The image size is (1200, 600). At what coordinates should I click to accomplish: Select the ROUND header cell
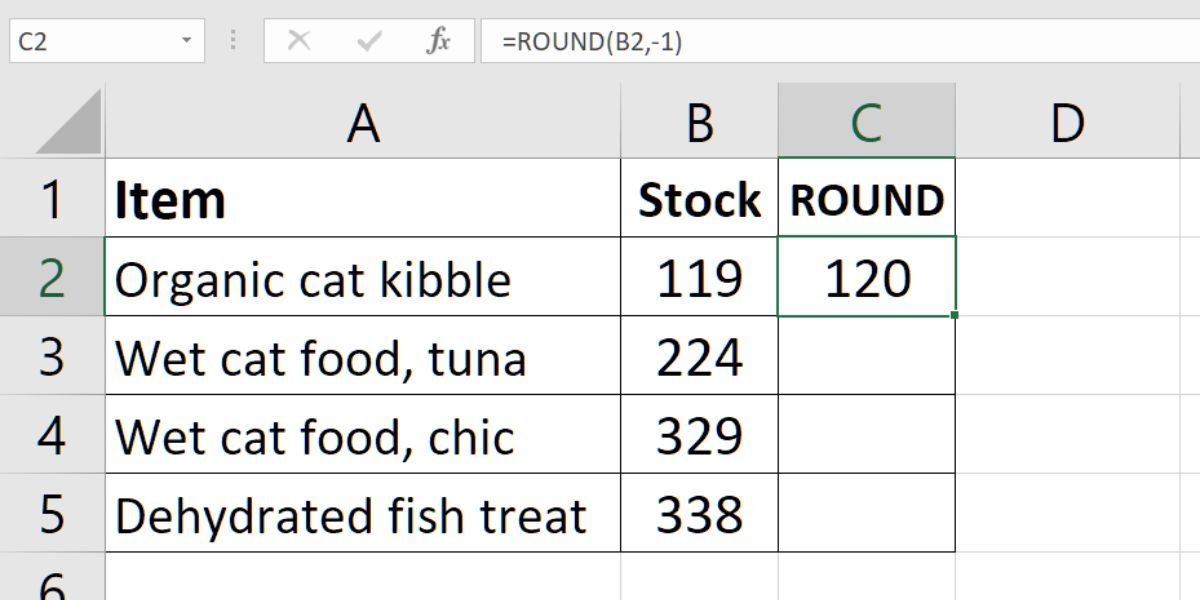point(866,199)
